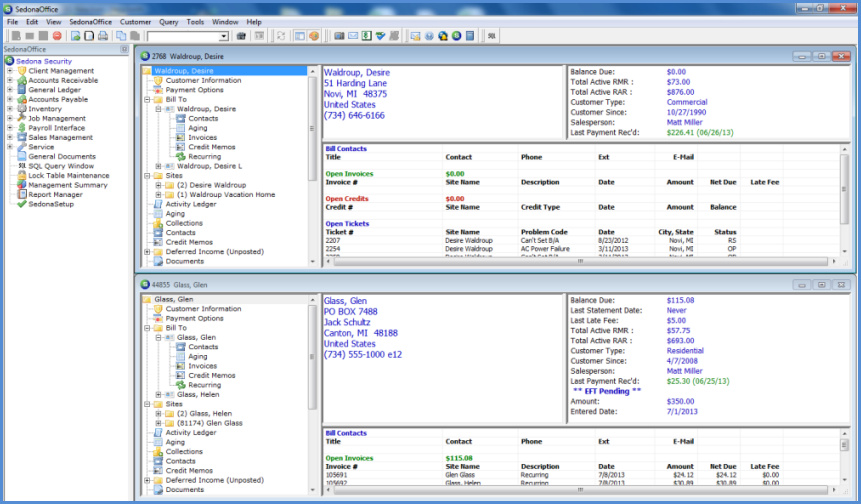
Task: Click the SQL toolbar icon
Action: point(492,36)
